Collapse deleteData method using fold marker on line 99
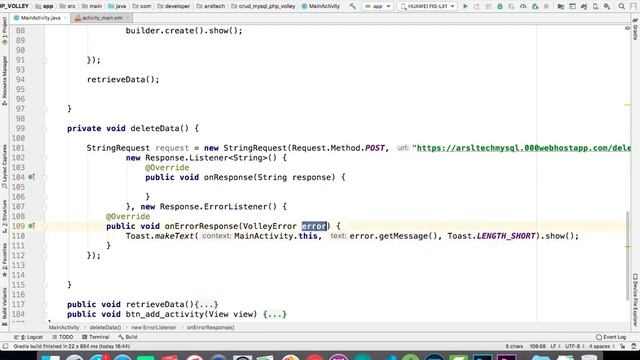The image size is (640, 360). tap(44, 129)
